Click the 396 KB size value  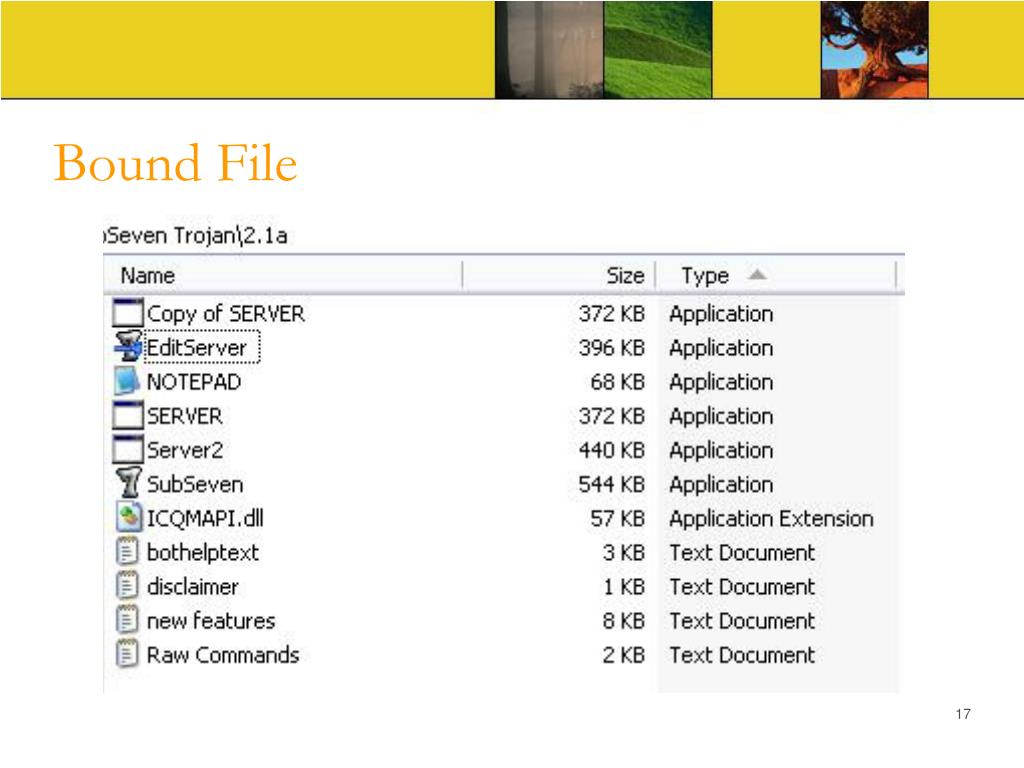[611, 347]
